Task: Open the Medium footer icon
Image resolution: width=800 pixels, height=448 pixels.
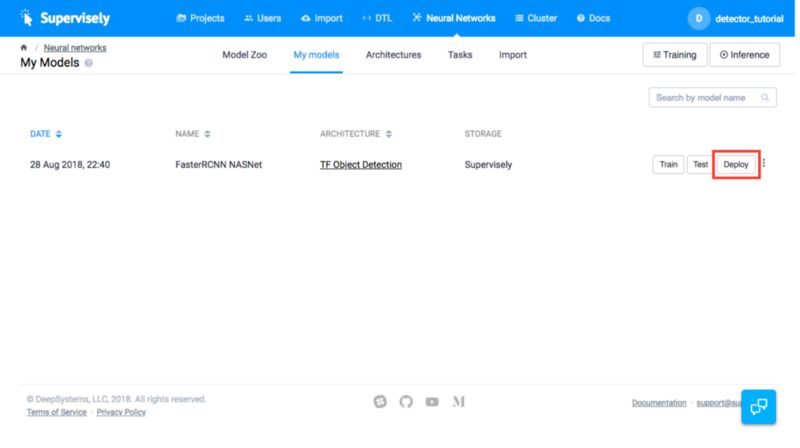Action: click(458, 402)
